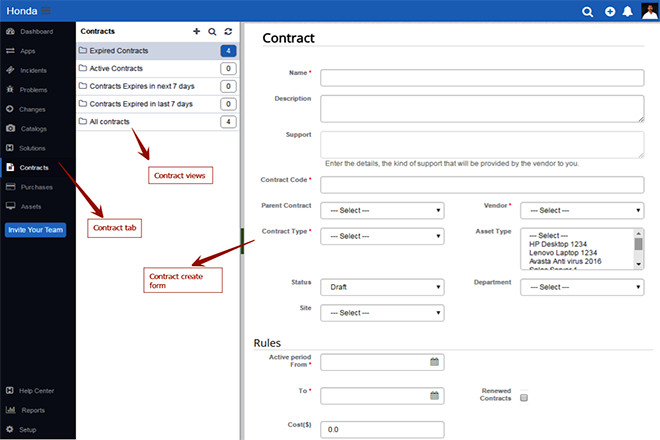Click the Dashboard icon in the sidebar
Screen dimensions: 660x440
pos(10,32)
